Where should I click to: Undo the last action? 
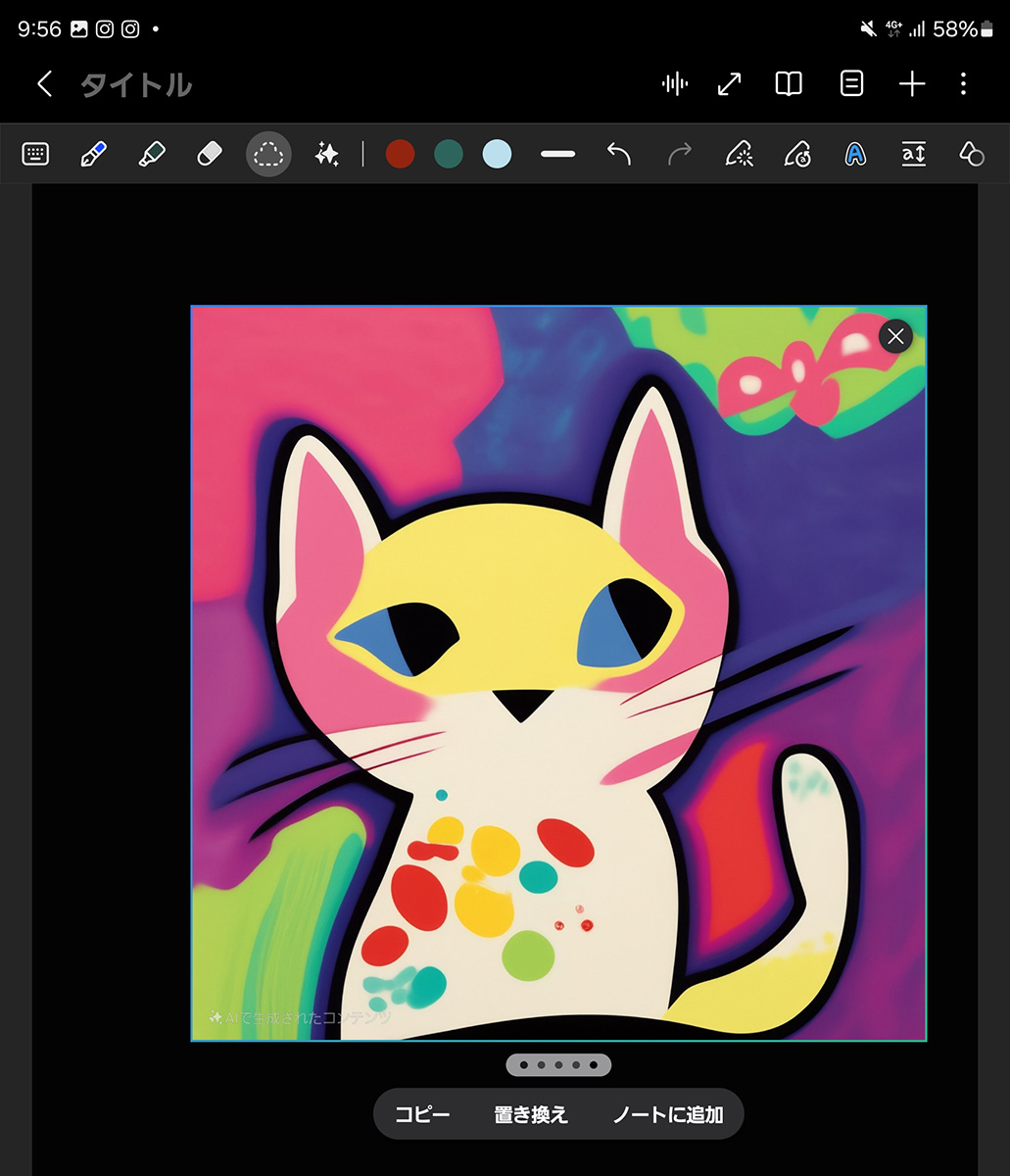point(618,154)
